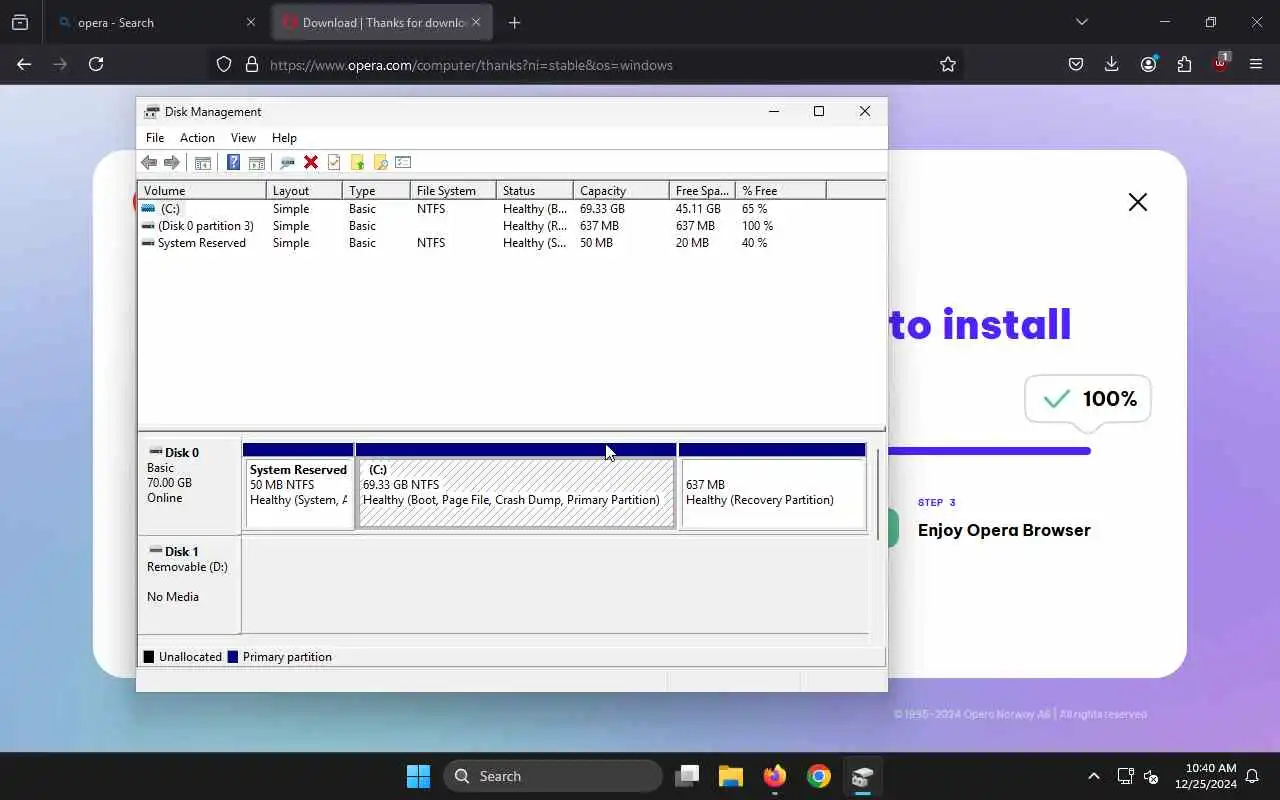Open a new Firefox tab with plus button

pos(514,22)
